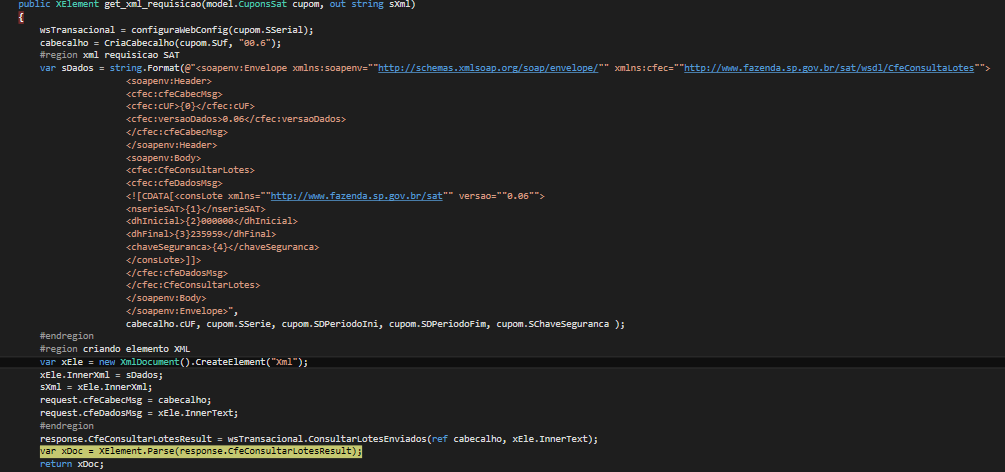The width and height of the screenshot is (1005, 472).
Task: Click the CreateElement("Xml") call
Action: [x=249, y=362]
